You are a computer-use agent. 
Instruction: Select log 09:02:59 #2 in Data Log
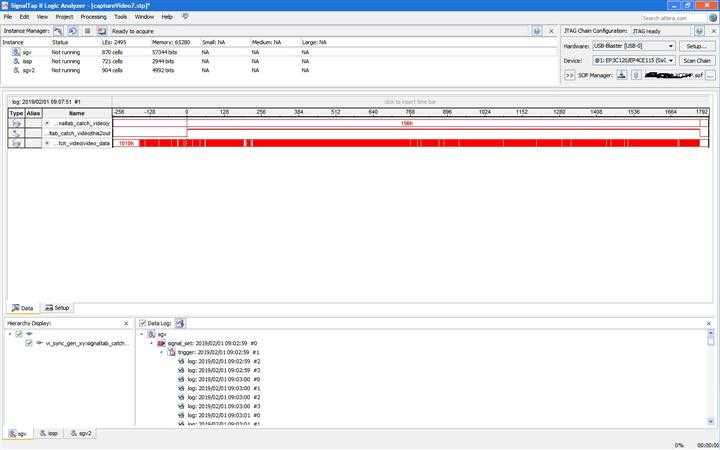point(219,361)
